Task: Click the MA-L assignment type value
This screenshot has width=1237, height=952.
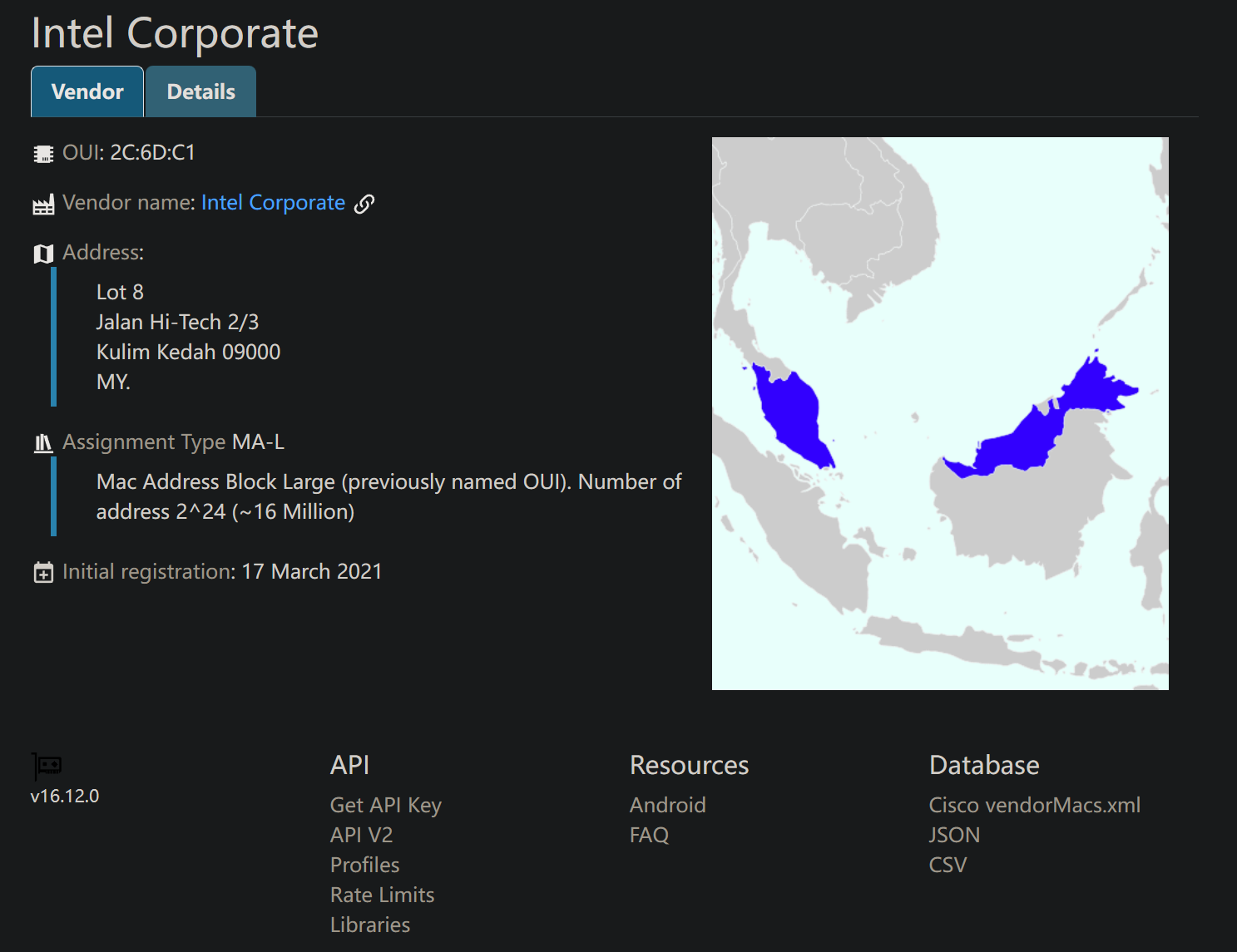Action: (258, 441)
